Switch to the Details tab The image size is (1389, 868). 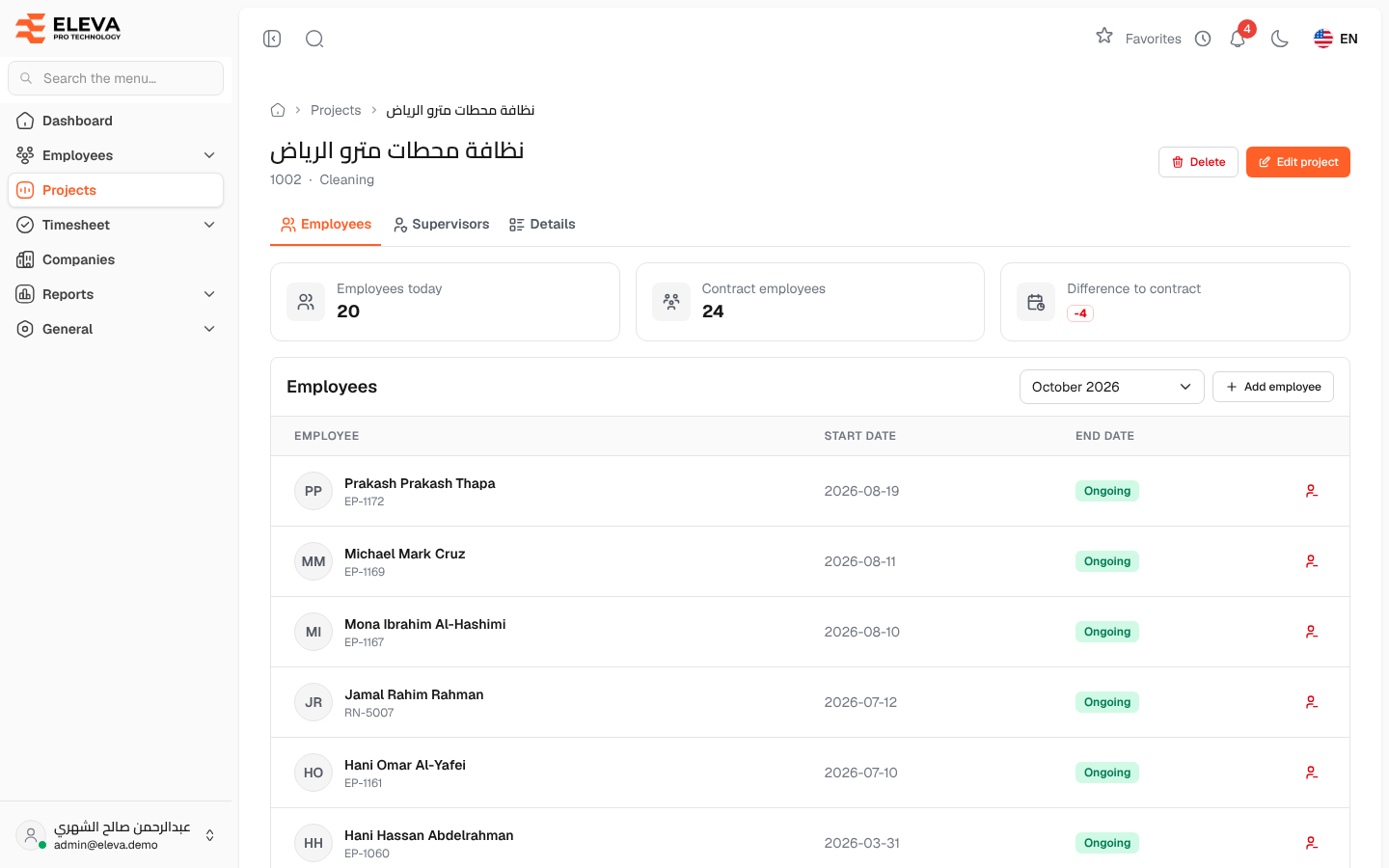[542, 224]
